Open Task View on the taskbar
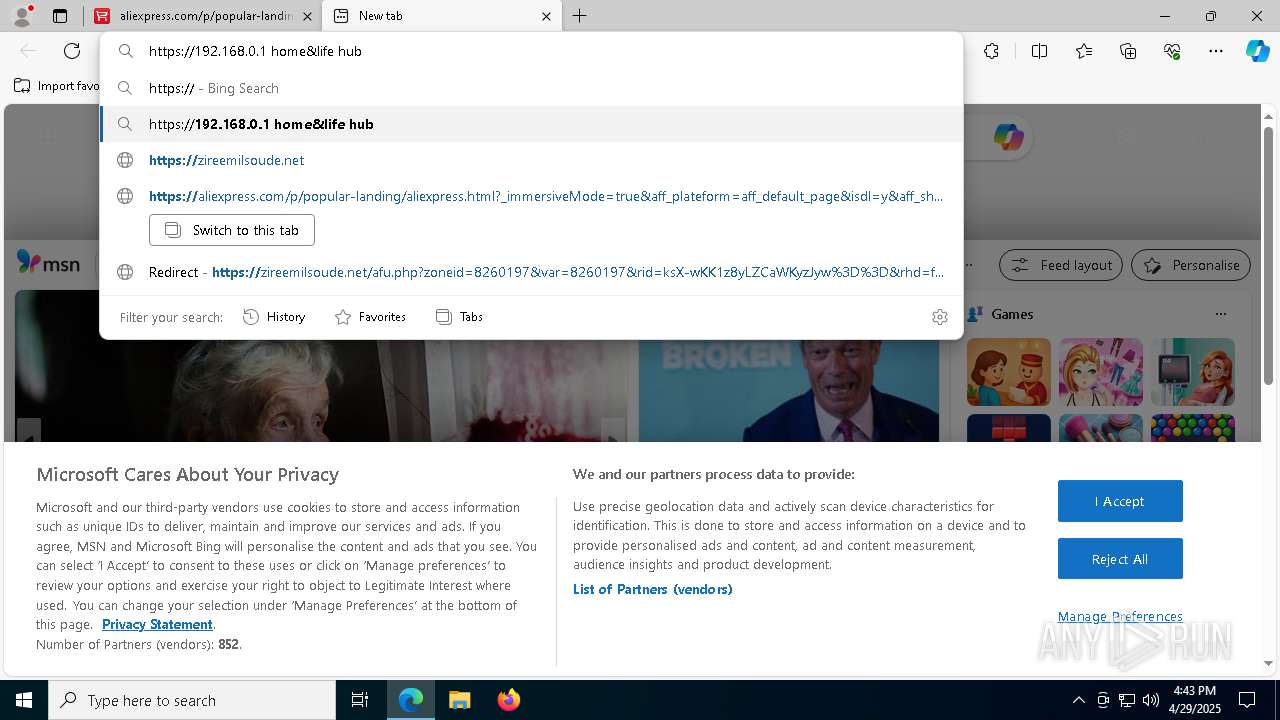 (x=360, y=700)
